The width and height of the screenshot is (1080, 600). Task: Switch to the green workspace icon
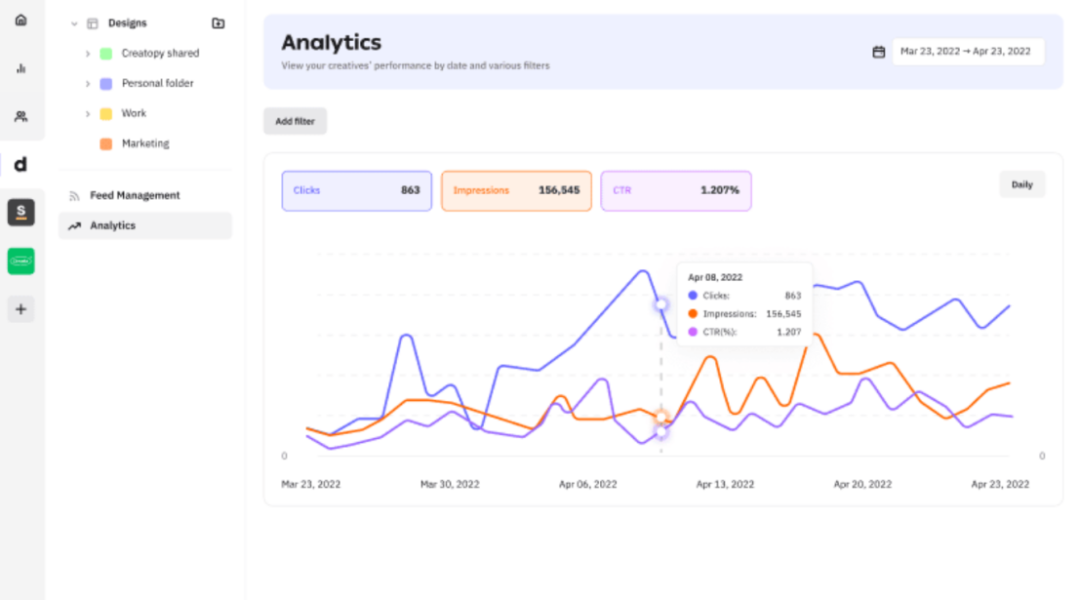21,261
